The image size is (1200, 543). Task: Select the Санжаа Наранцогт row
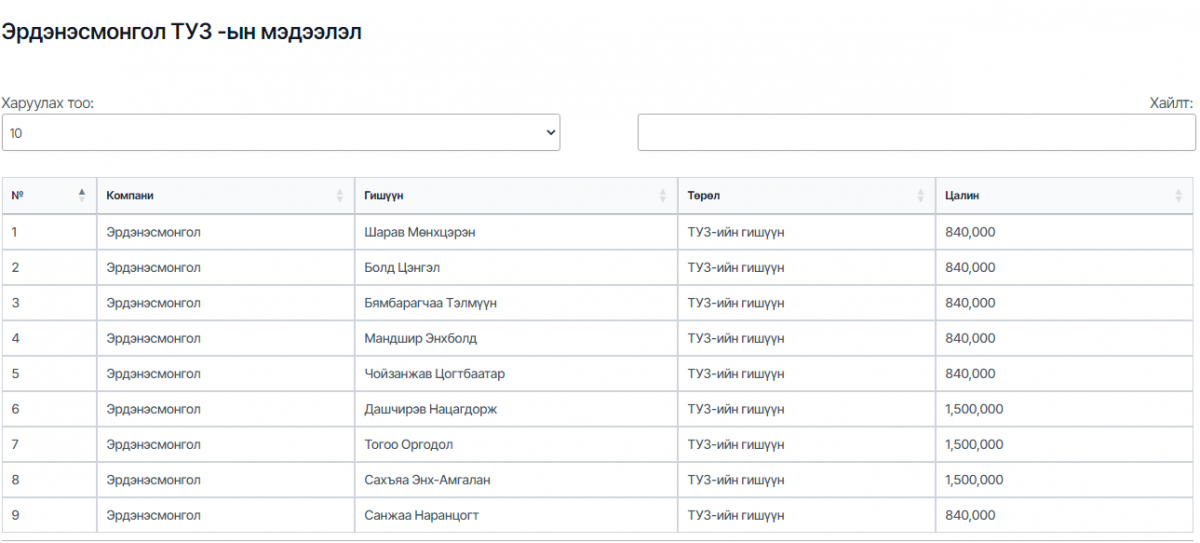[x=422, y=515]
